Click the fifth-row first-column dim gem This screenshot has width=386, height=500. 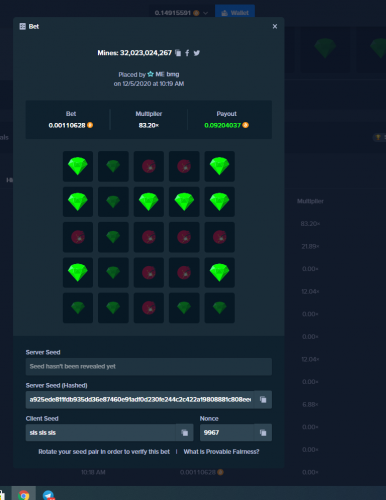point(78,308)
